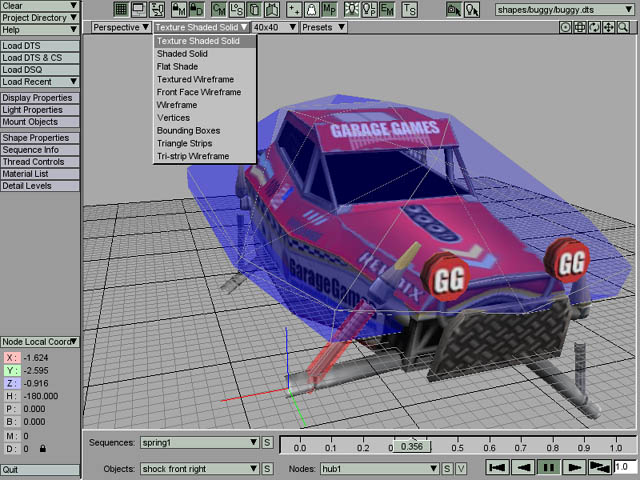Open the Objects dropdown showing shock front right
This screenshot has height=480, width=640.
(199, 468)
